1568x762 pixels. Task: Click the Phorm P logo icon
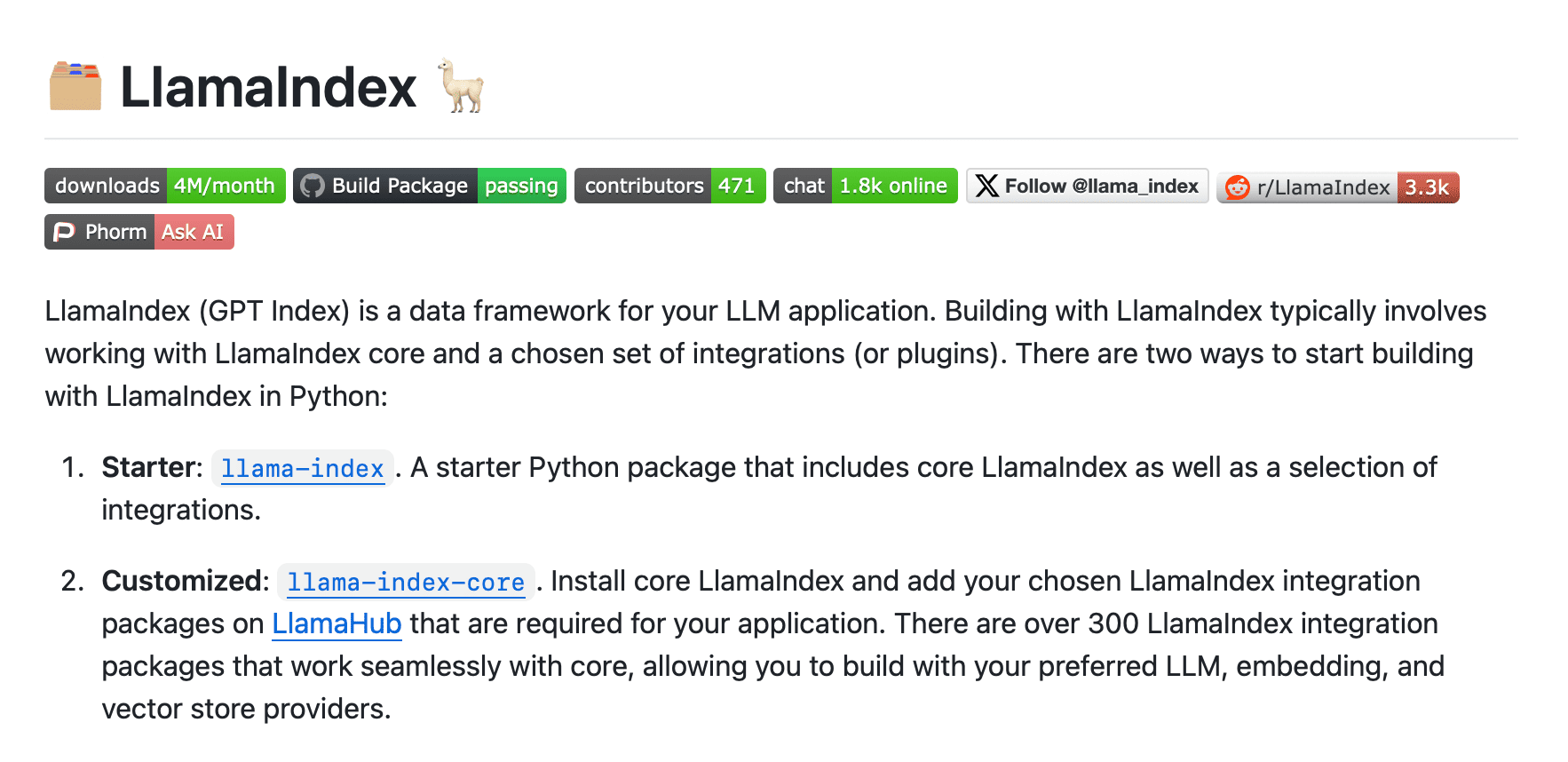pyautogui.click(x=64, y=232)
